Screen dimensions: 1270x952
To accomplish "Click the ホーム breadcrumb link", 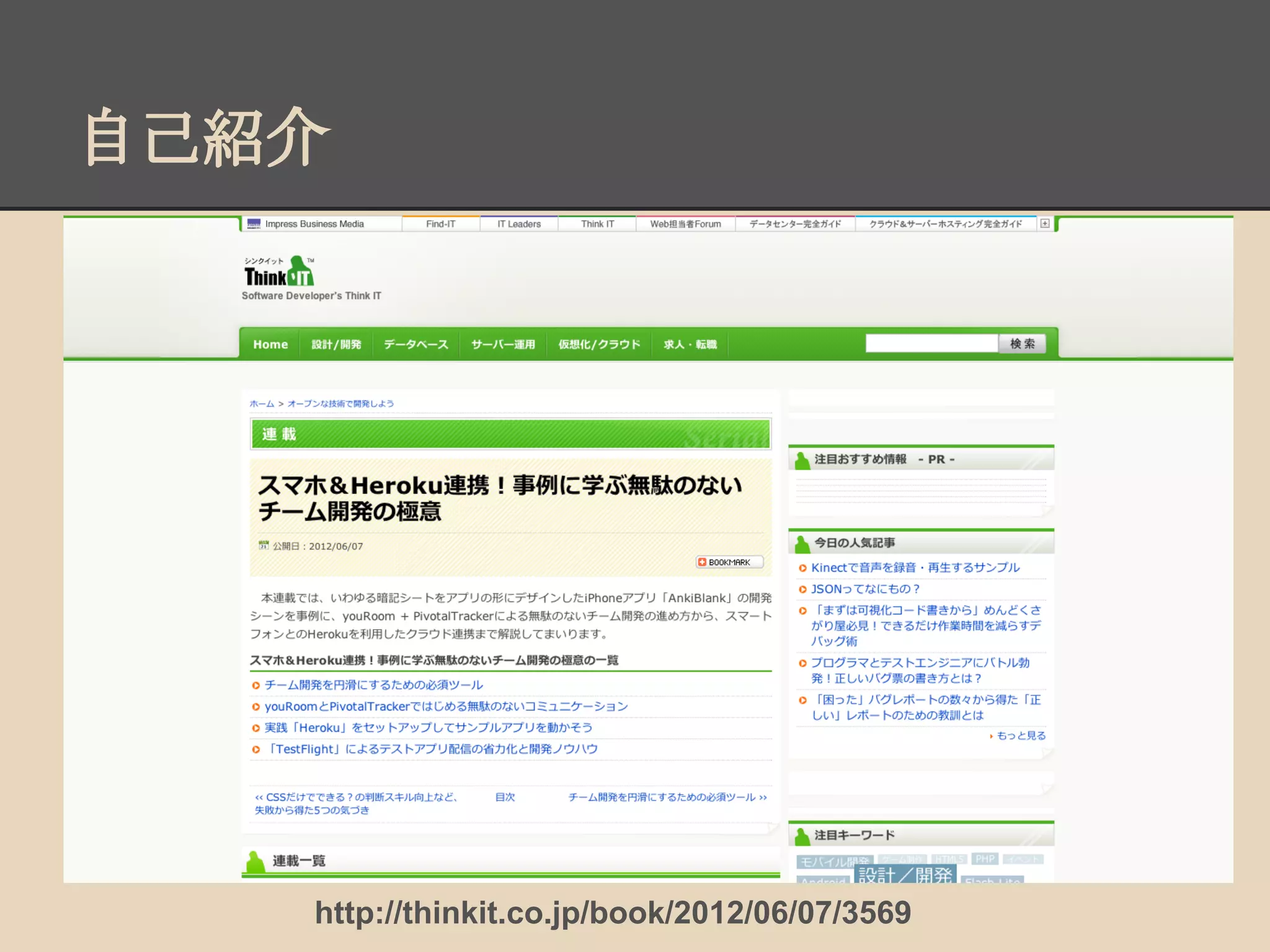I will (262, 403).
